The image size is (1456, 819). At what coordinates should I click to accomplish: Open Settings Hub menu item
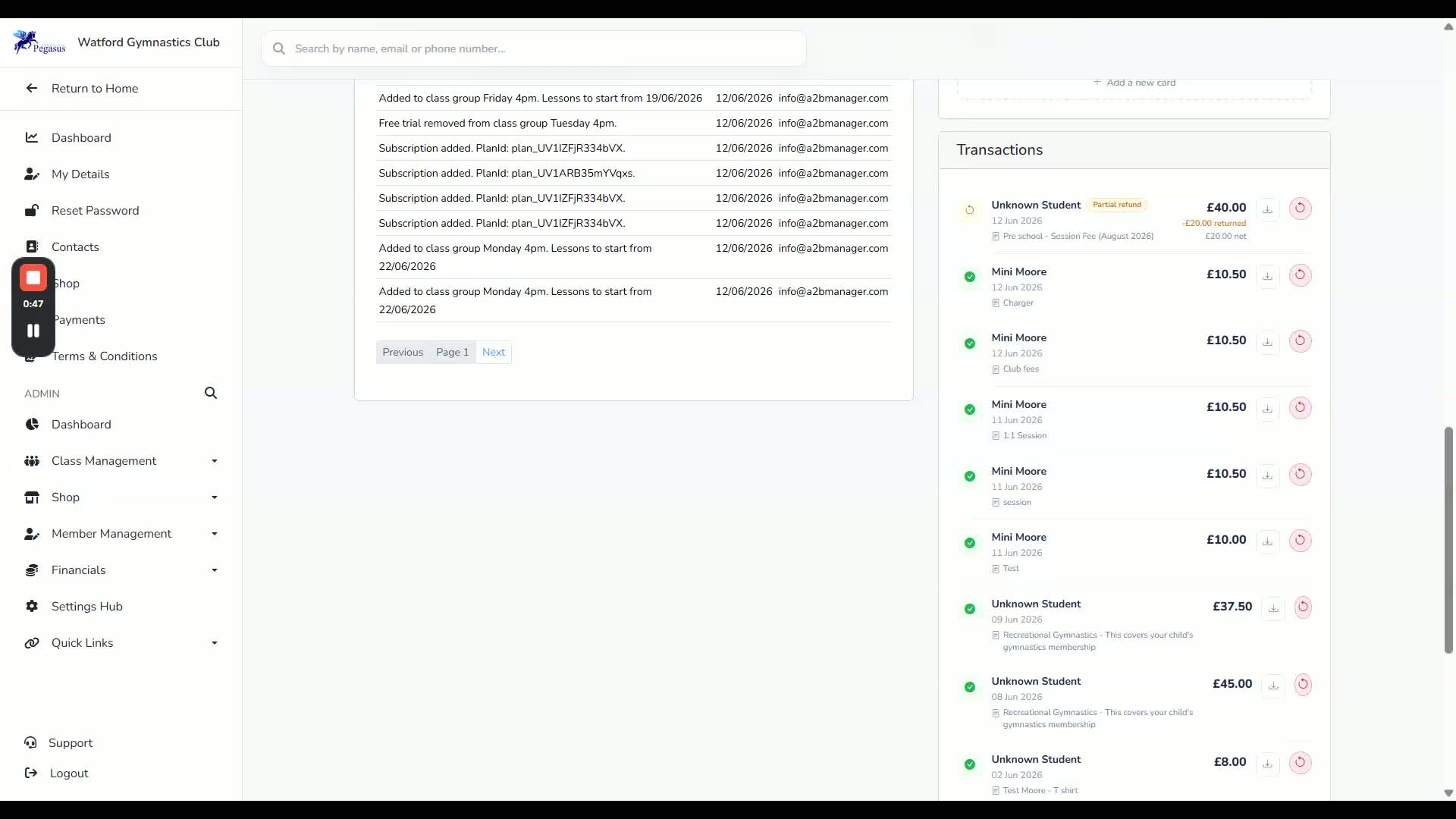[86, 607]
